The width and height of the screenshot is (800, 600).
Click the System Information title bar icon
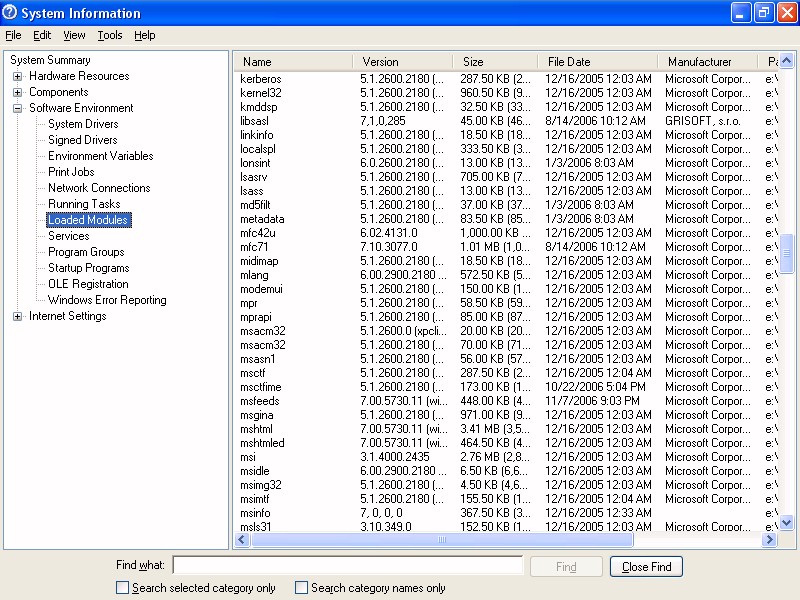tap(11, 13)
